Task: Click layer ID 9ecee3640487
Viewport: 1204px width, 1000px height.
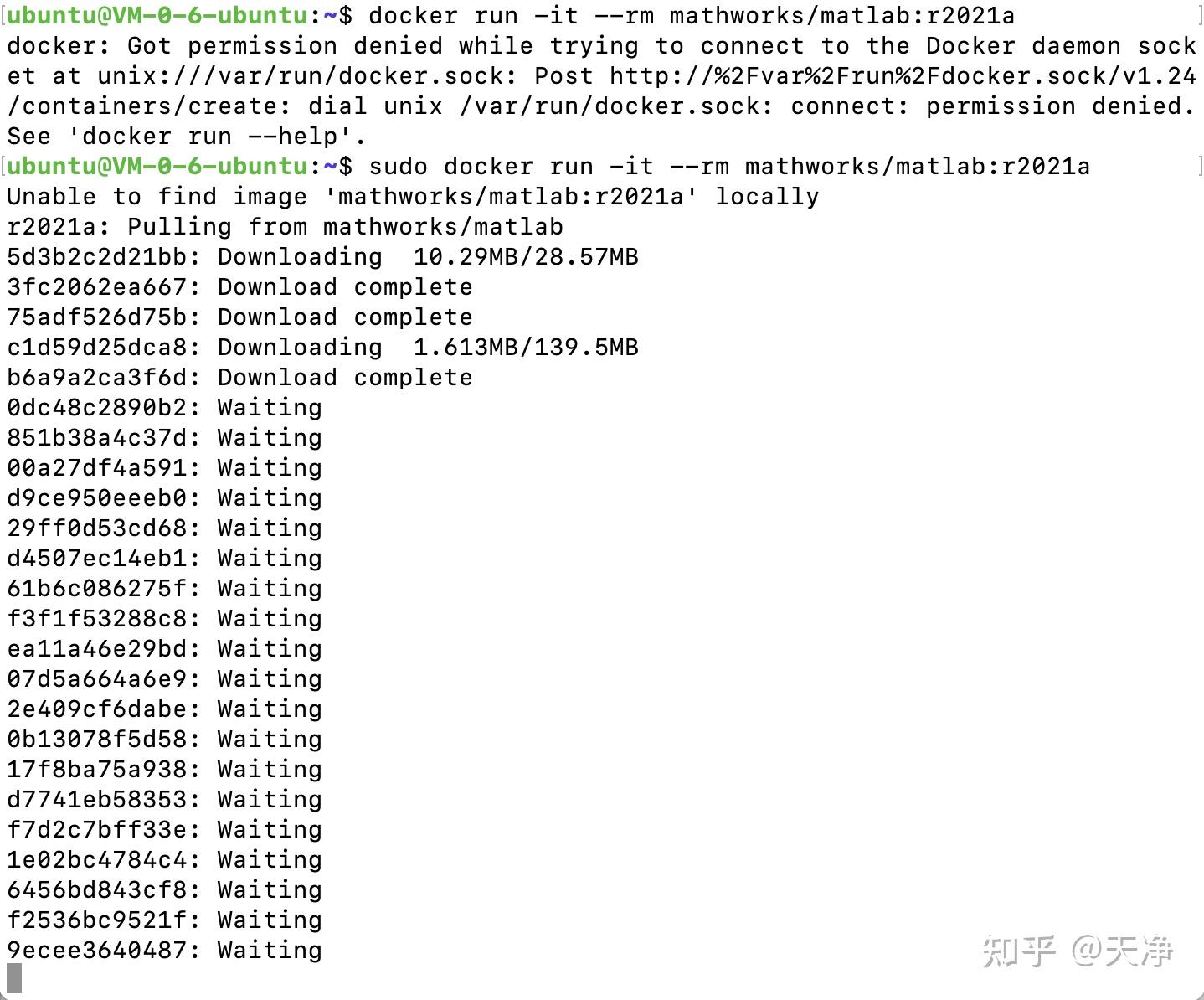Action: [96, 951]
